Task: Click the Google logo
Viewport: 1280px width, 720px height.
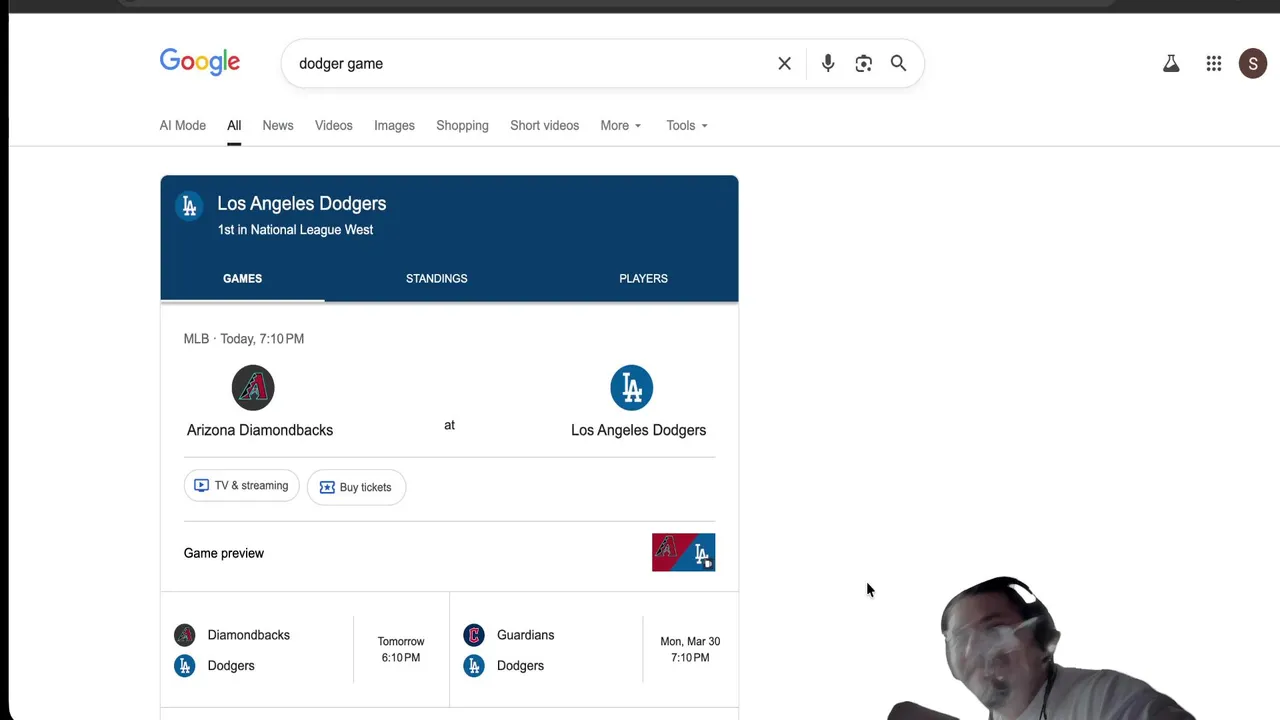Action: (x=200, y=62)
